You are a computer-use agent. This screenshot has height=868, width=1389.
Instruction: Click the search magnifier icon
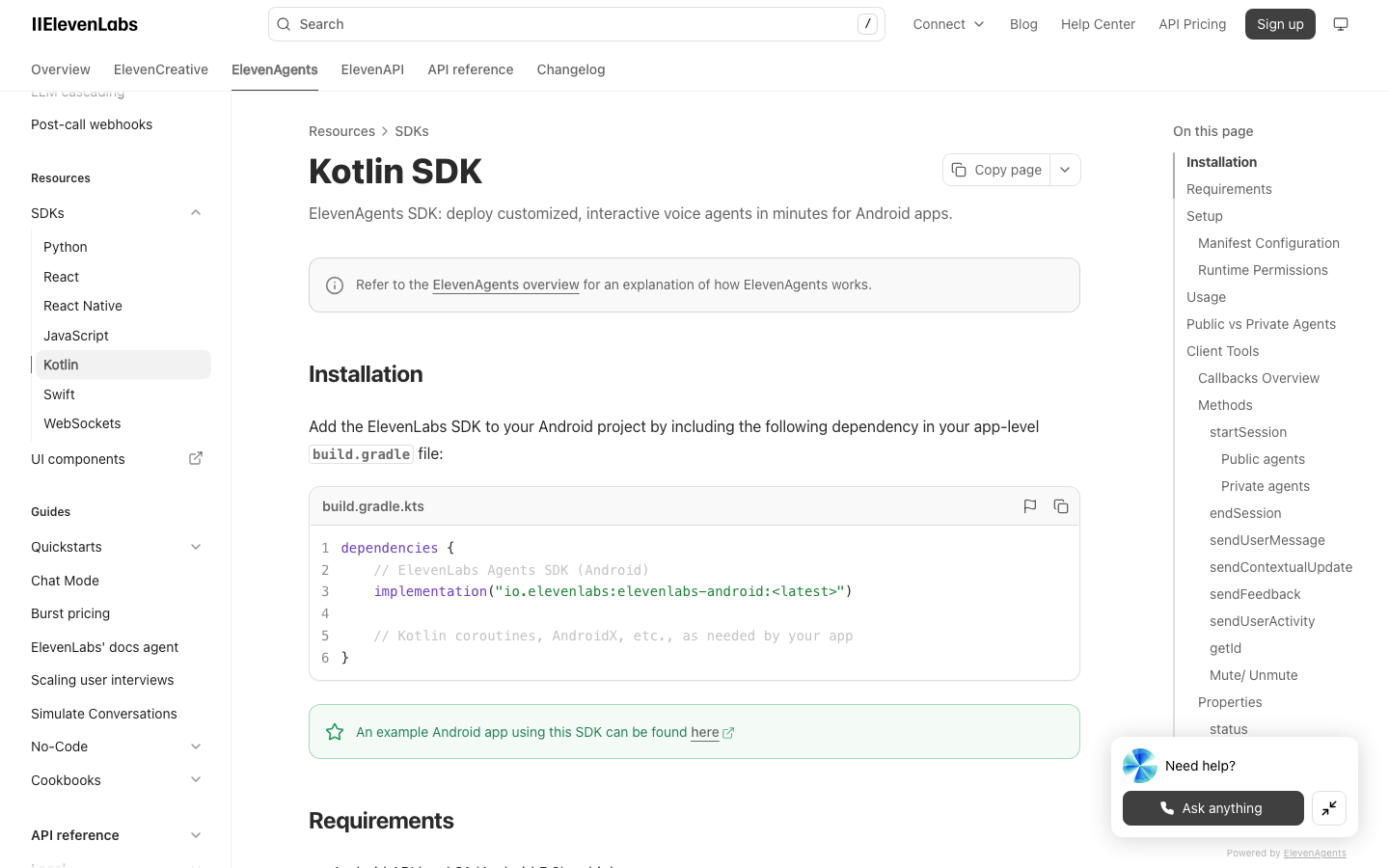pos(284,24)
